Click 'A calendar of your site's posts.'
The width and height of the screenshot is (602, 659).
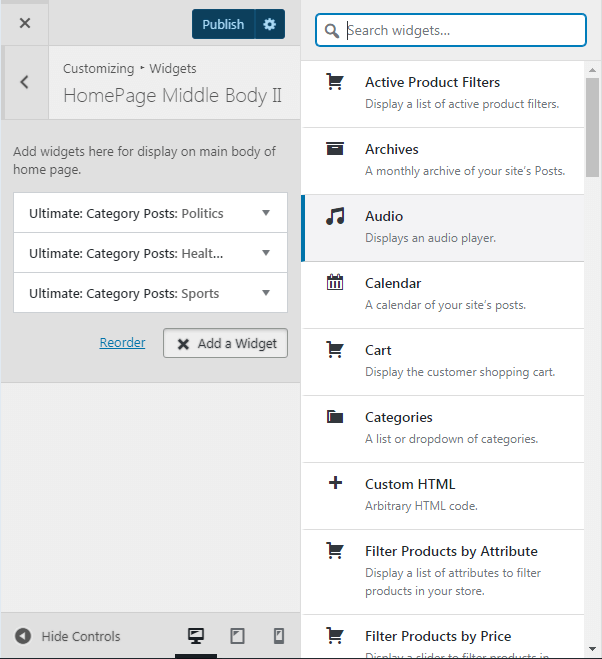[445, 305]
